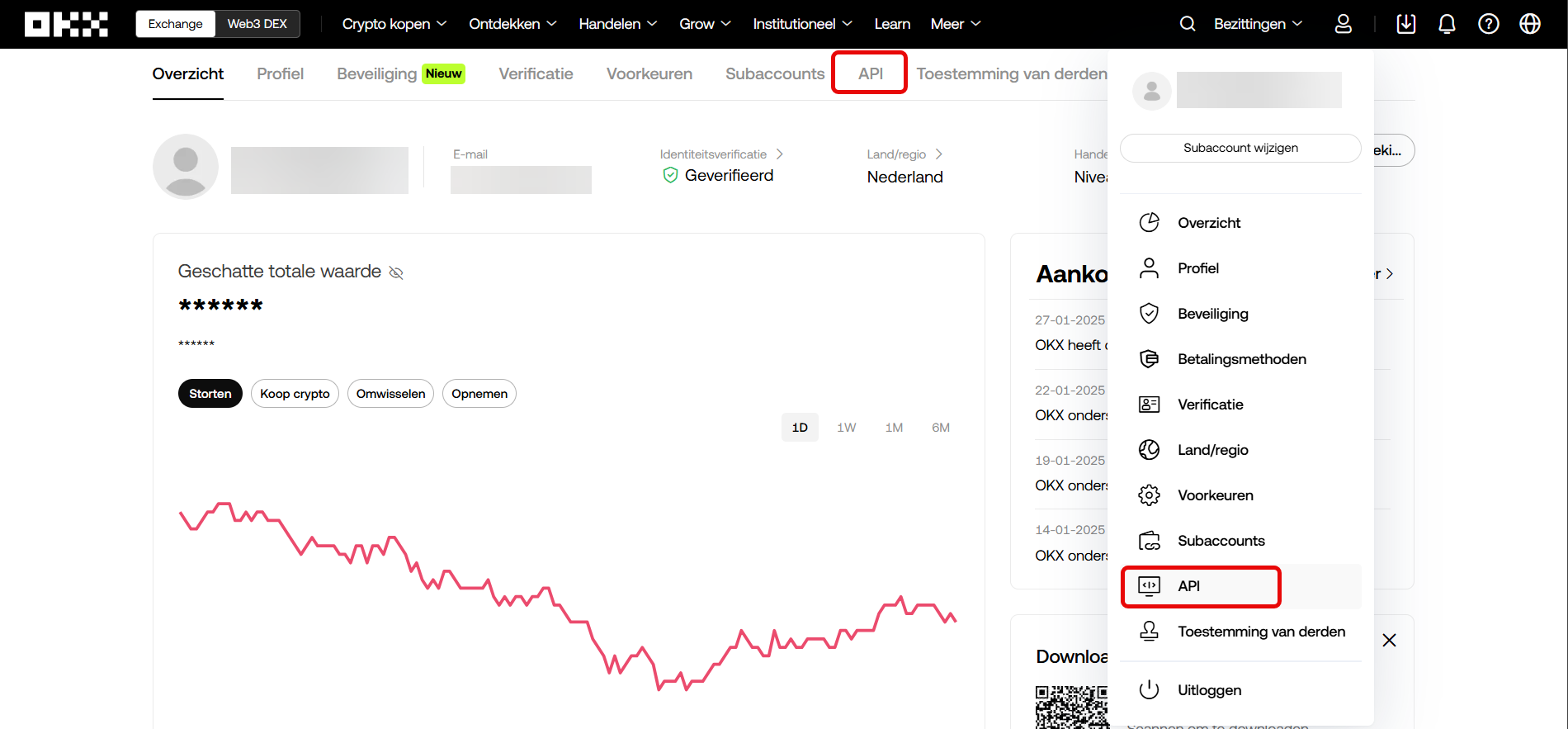Screen dimensions: 1568x729
Task: Select the 6M chart range
Action: click(940, 428)
